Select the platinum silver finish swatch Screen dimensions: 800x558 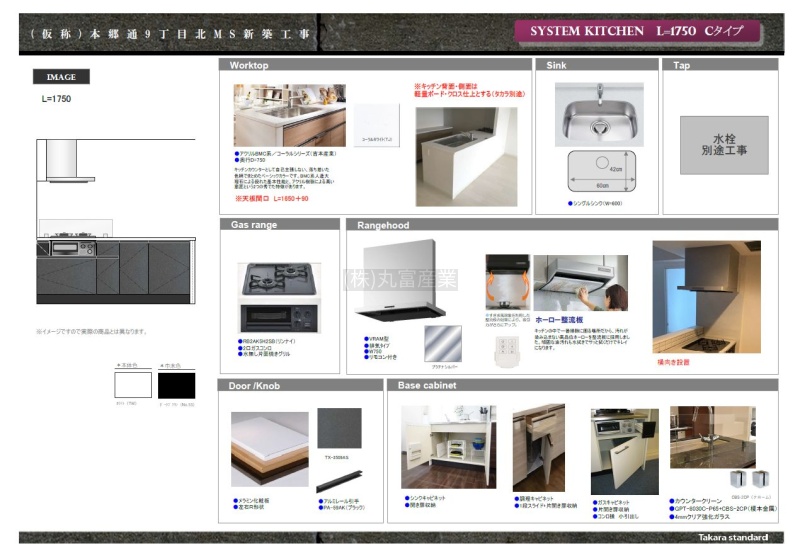coord(443,344)
